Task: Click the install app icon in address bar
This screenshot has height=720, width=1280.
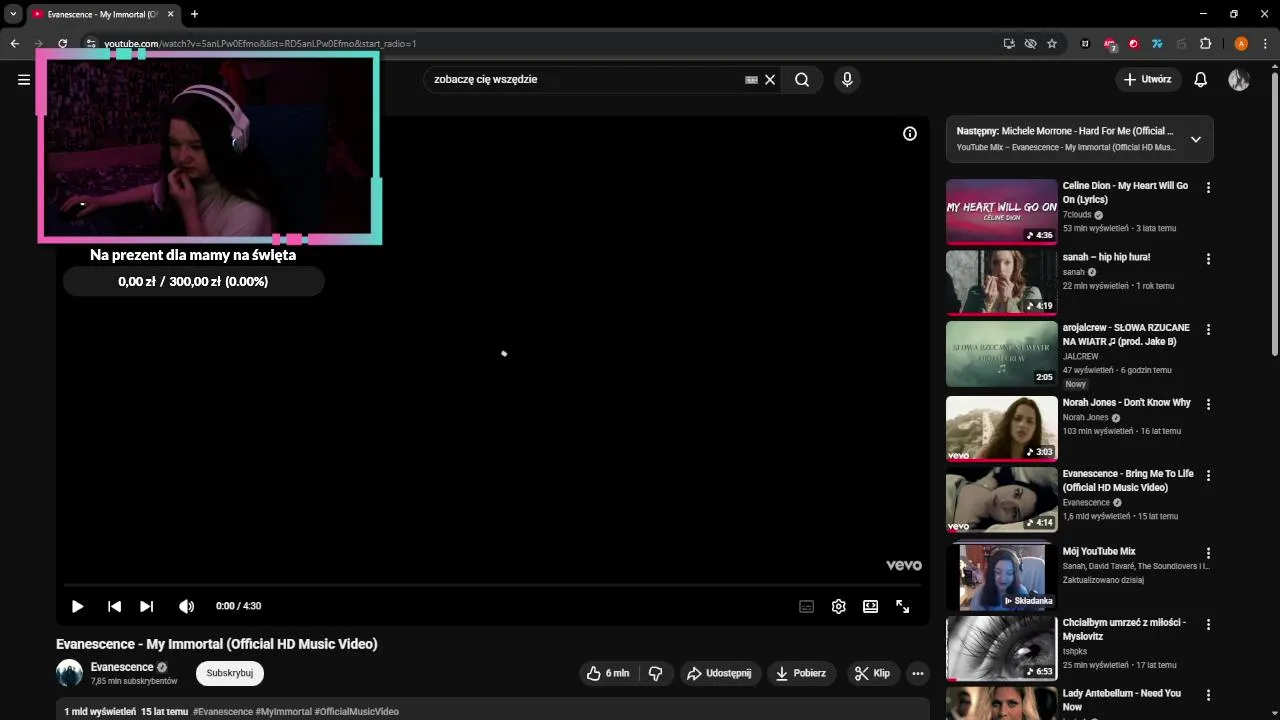Action: pyautogui.click(x=1009, y=44)
